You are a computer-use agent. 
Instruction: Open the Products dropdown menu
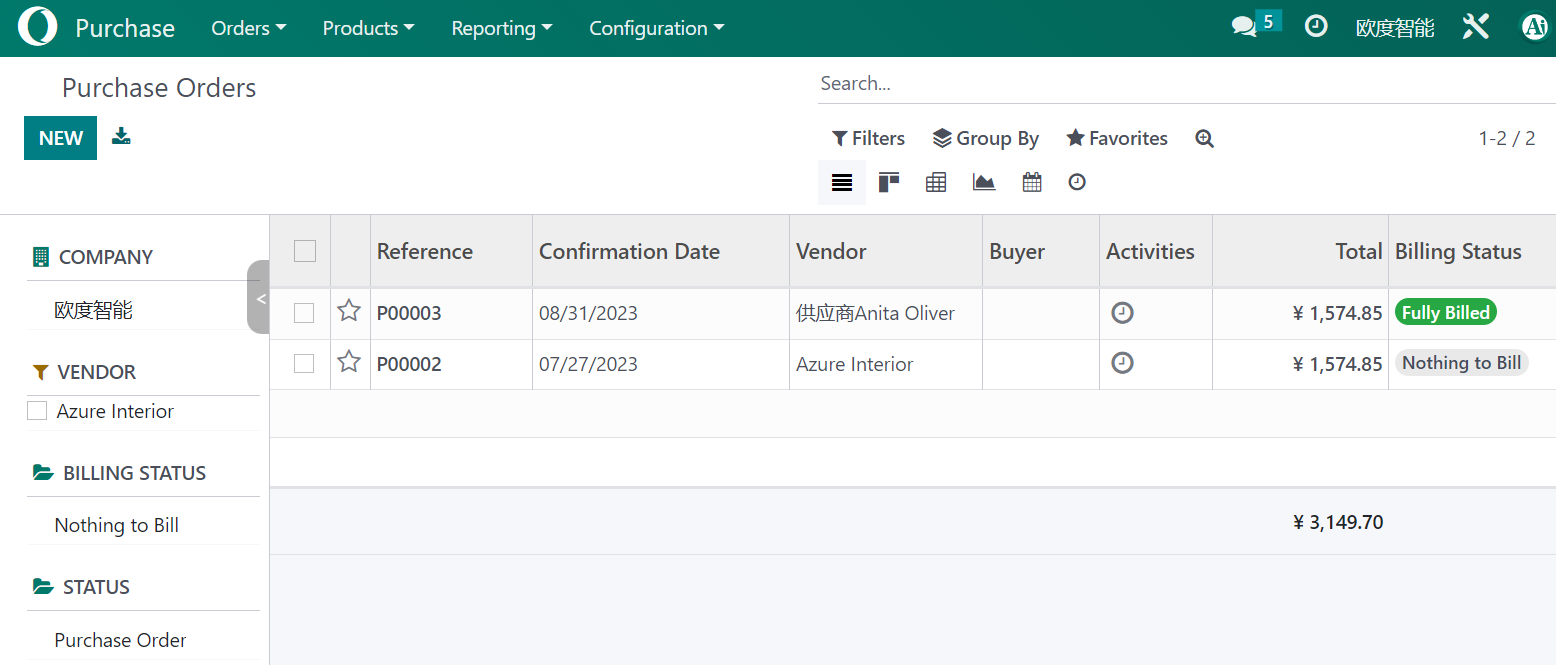click(x=368, y=28)
